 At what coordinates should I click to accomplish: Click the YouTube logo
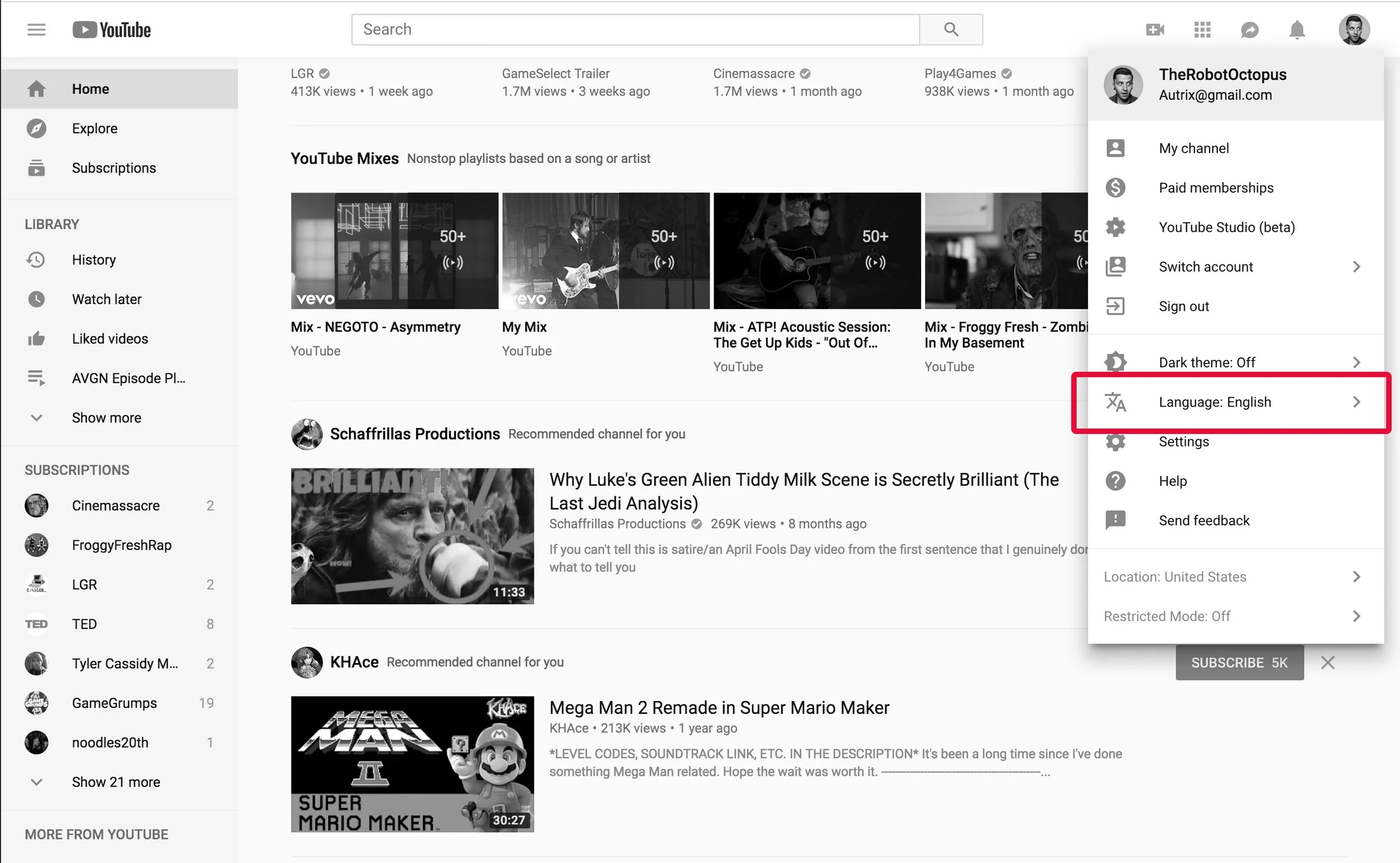pos(112,30)
